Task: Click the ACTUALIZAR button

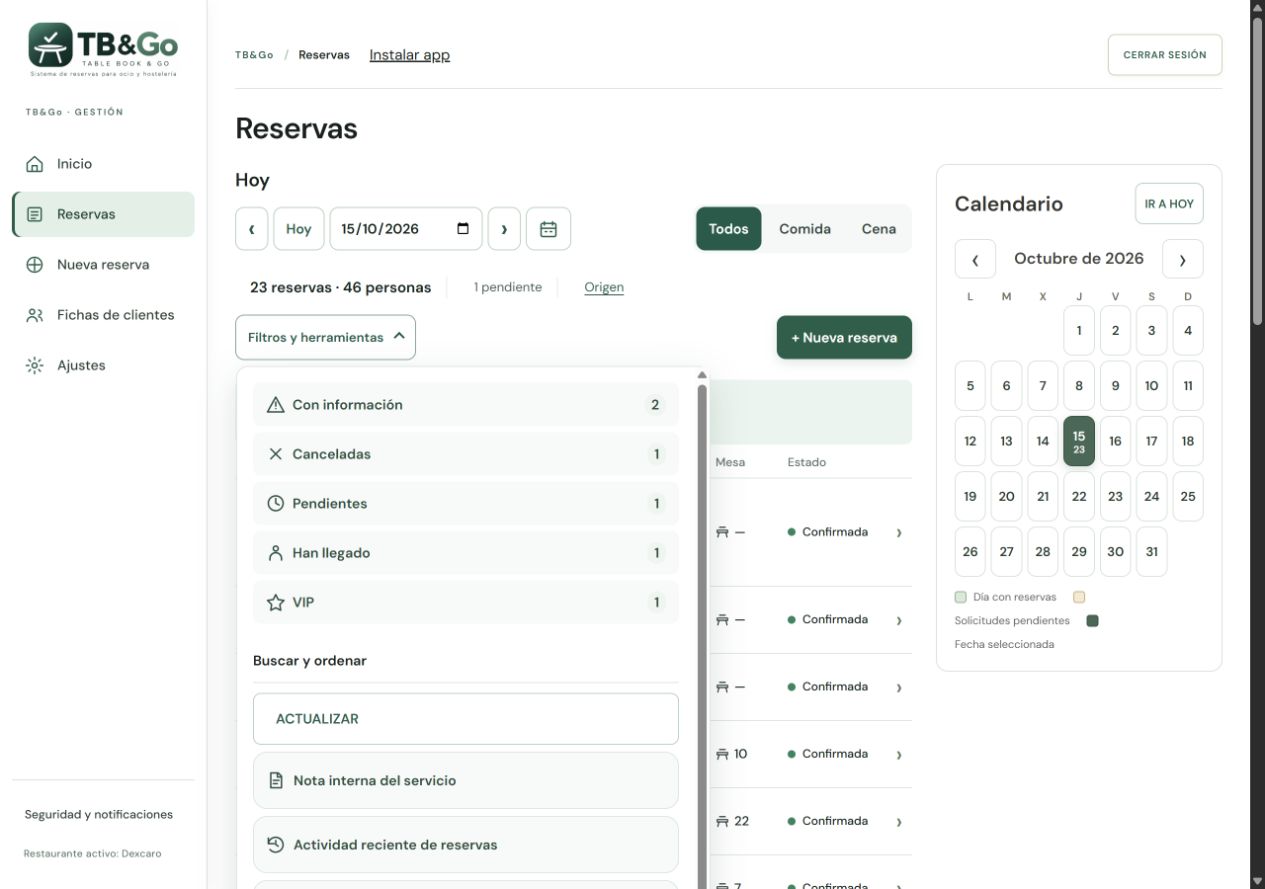Action: pos(466,719)
